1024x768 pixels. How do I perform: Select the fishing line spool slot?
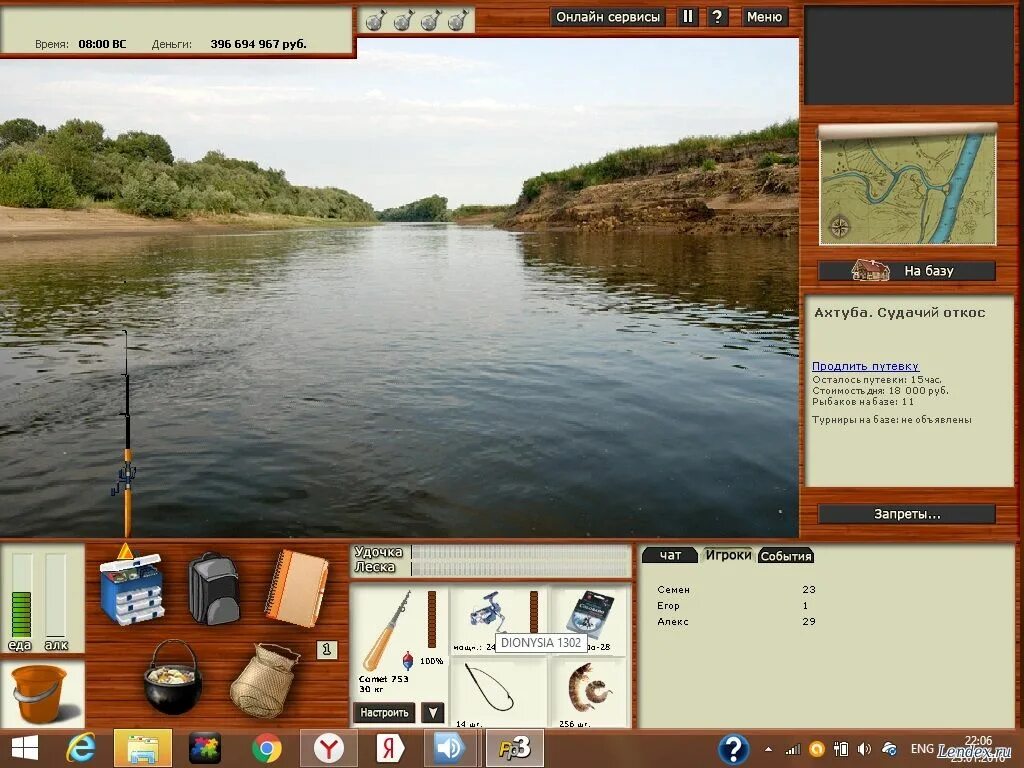(590, 620)
